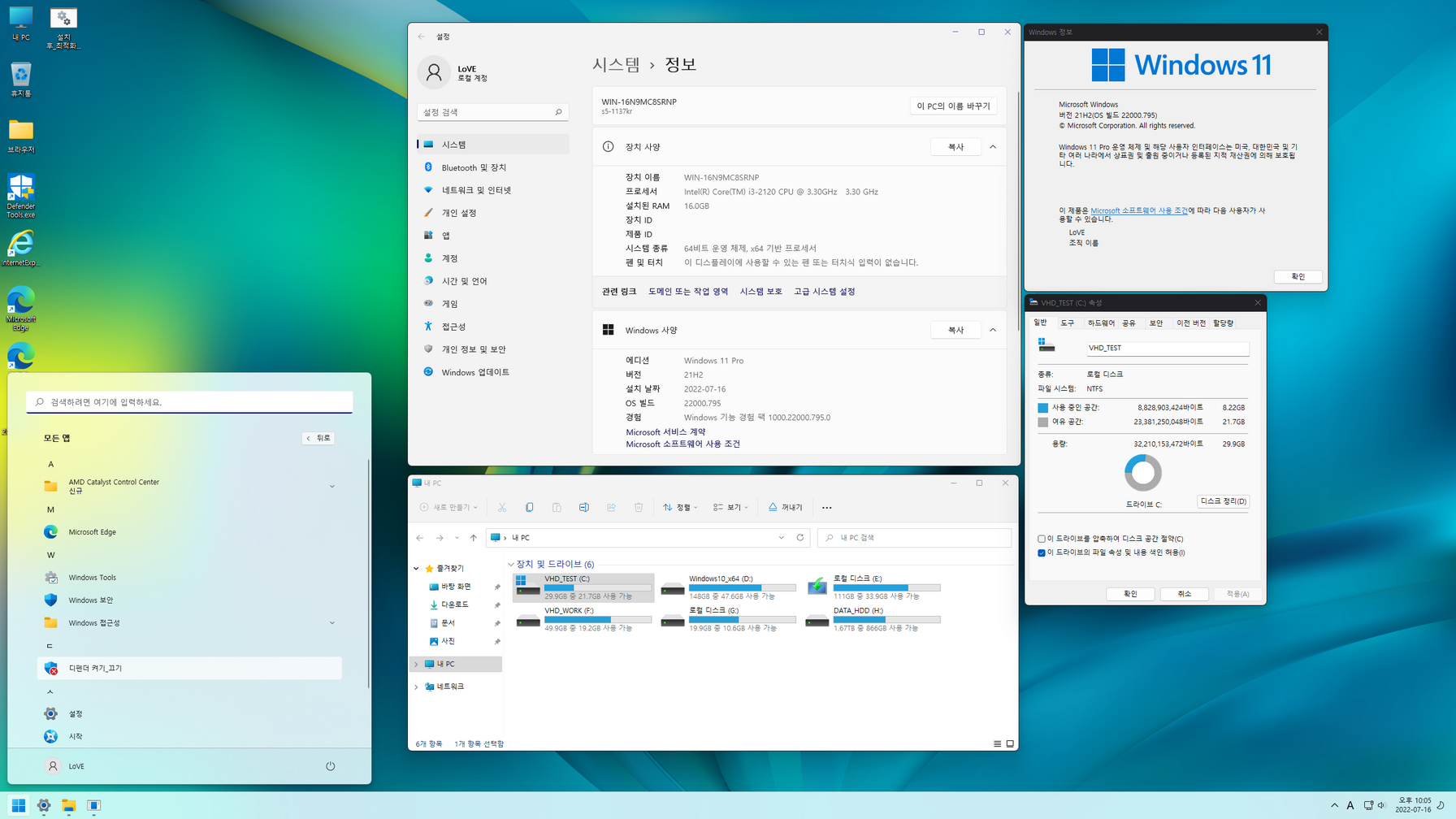Open the 정렬 sort dropdown

click(x=680, y=507)
